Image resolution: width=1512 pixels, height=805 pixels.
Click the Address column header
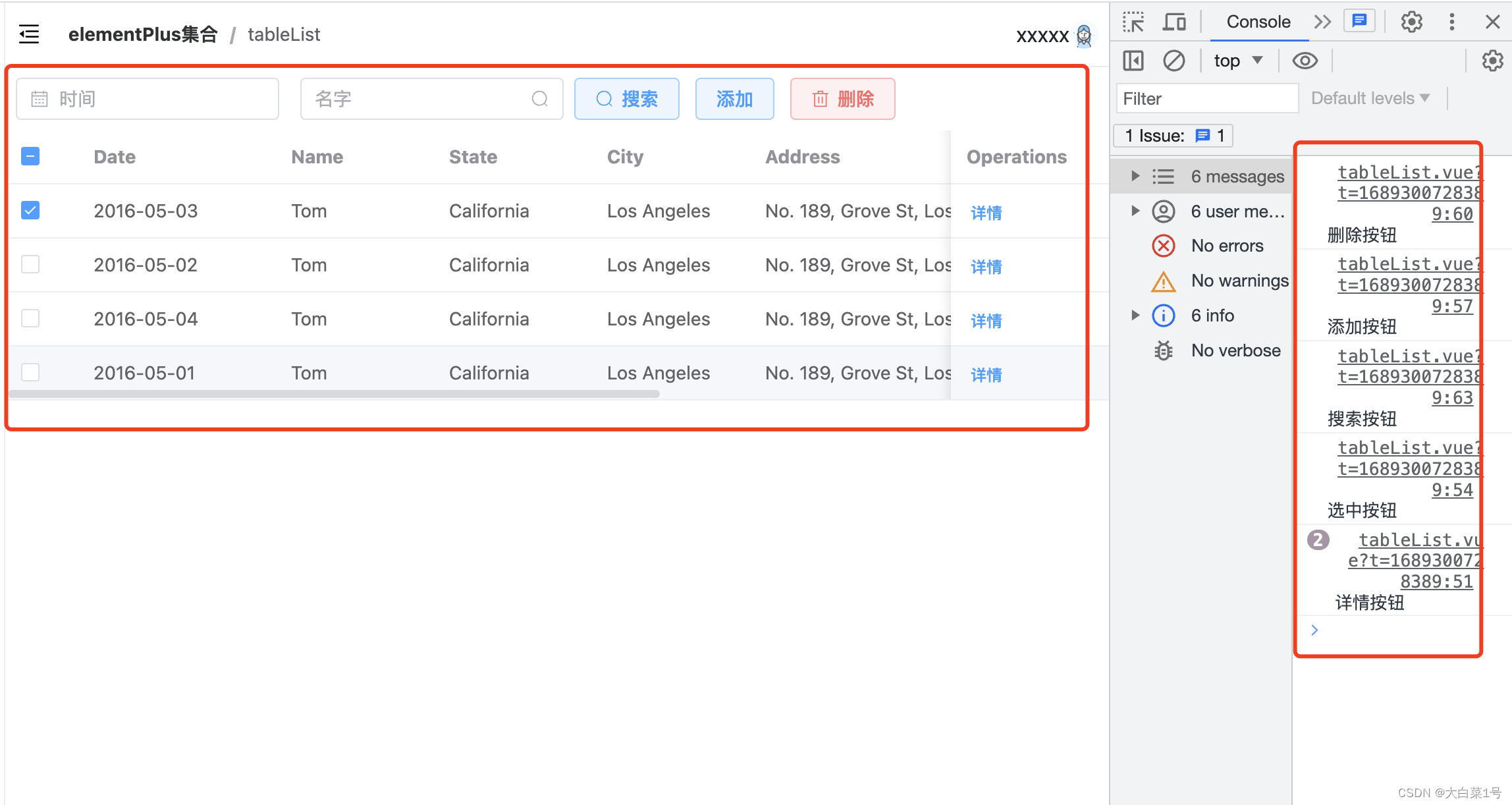(x=803, y=157)
